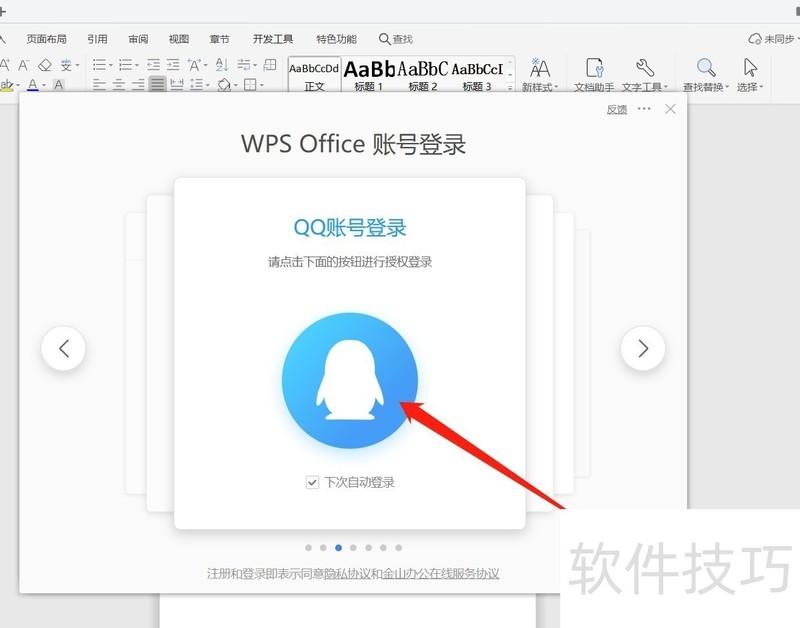Click the 新样式 new style icon
This screenshot has height=628, width=800.
tap(540, 74)
